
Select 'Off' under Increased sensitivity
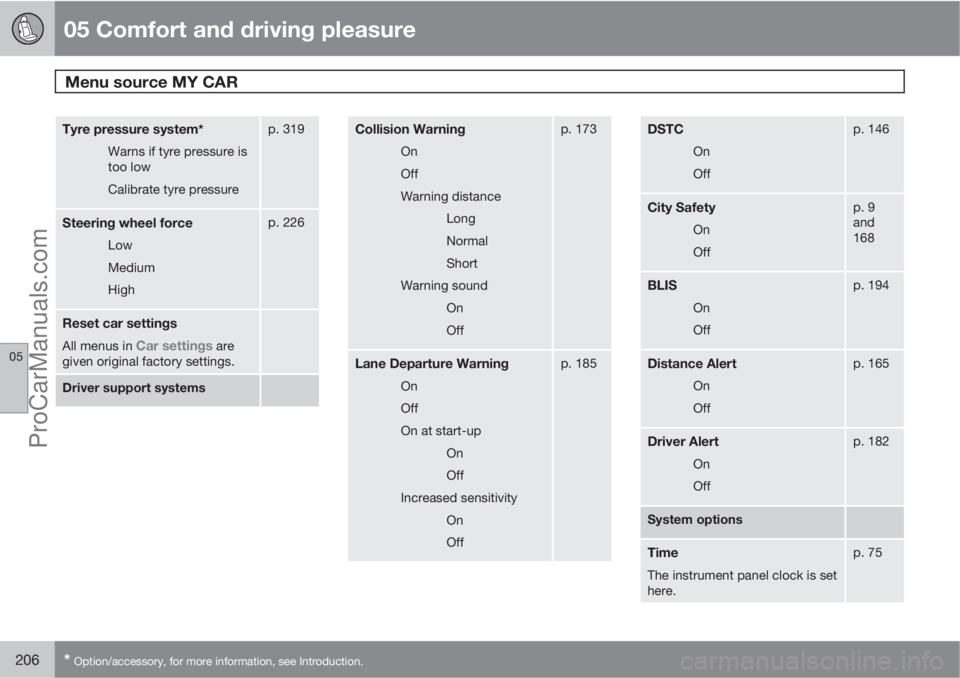455,542
